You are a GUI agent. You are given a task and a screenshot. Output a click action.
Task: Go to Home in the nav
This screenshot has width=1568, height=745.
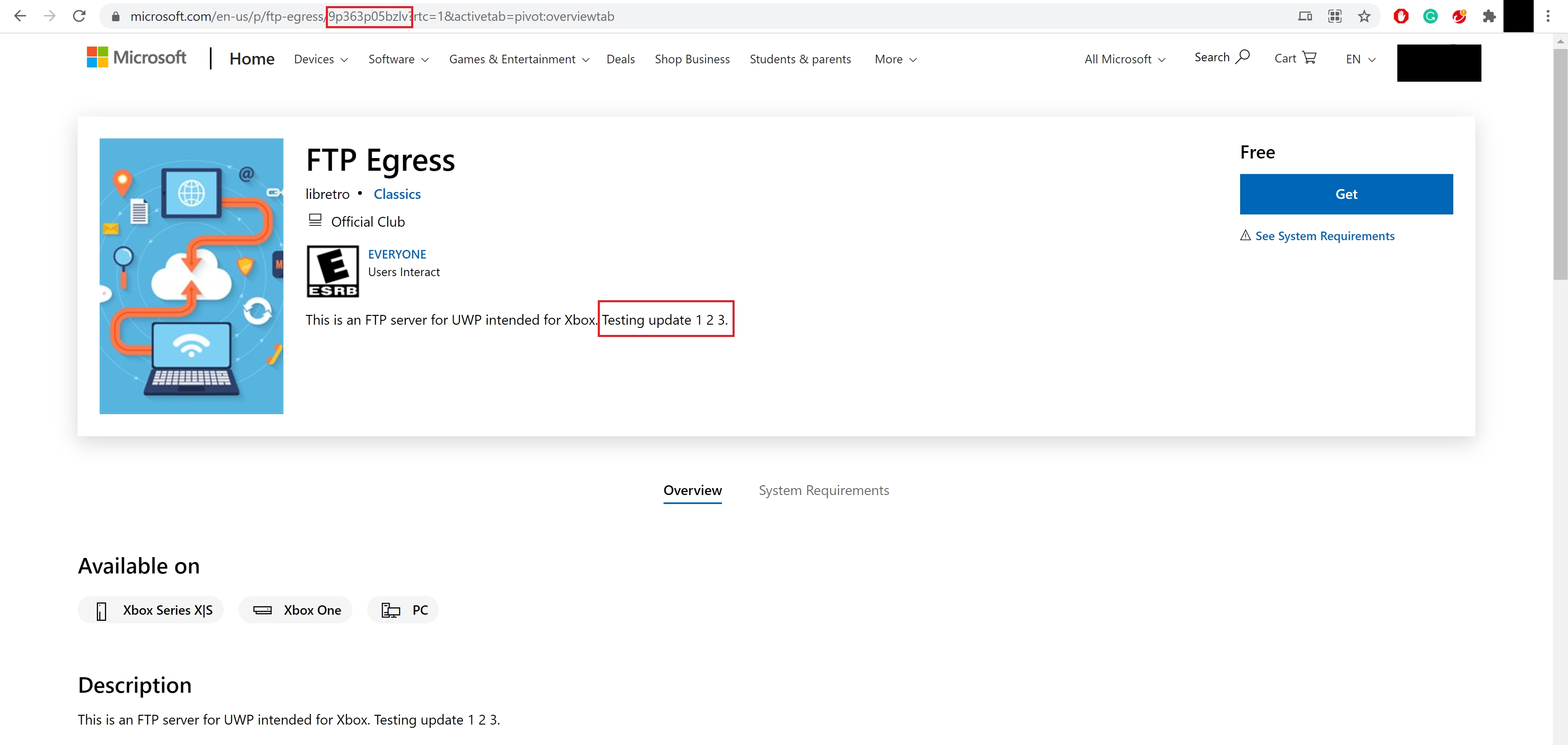pyautogui.click(x=252, y=59)
